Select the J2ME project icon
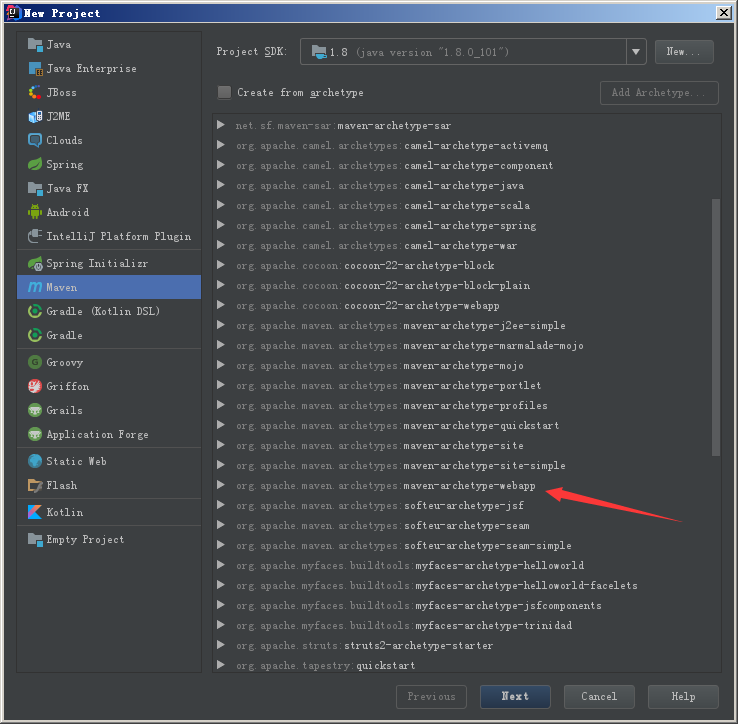 pos(35,116)
